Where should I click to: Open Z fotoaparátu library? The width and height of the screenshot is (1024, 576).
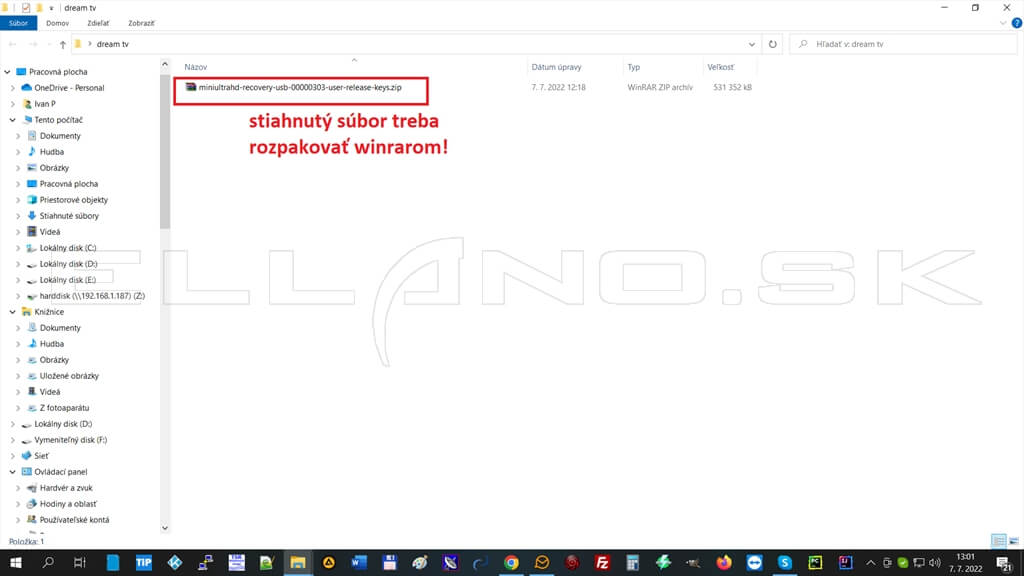point(64,408)
